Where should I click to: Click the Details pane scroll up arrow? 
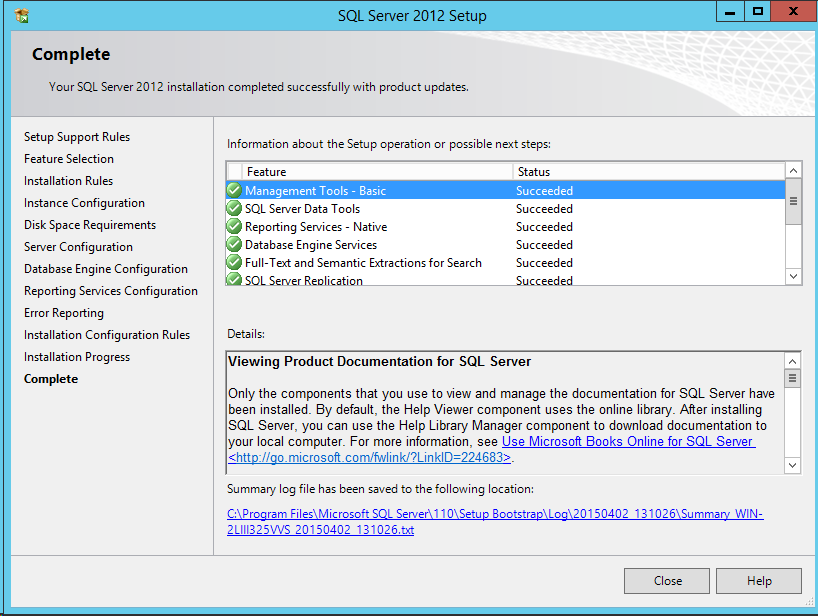click(x=793, y=361)
